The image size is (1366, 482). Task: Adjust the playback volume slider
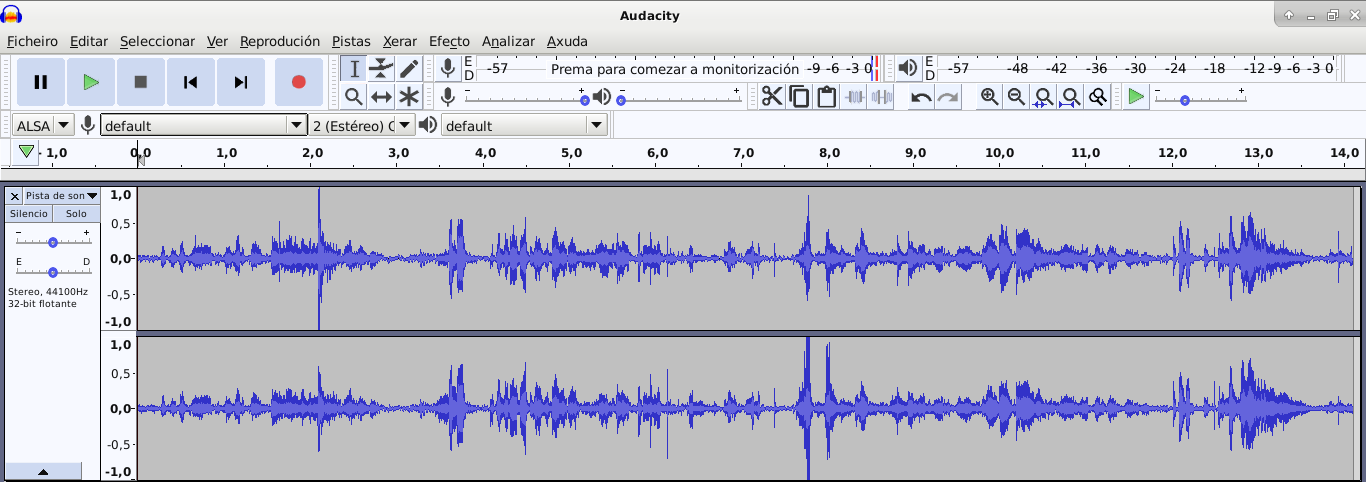(679, 97)
